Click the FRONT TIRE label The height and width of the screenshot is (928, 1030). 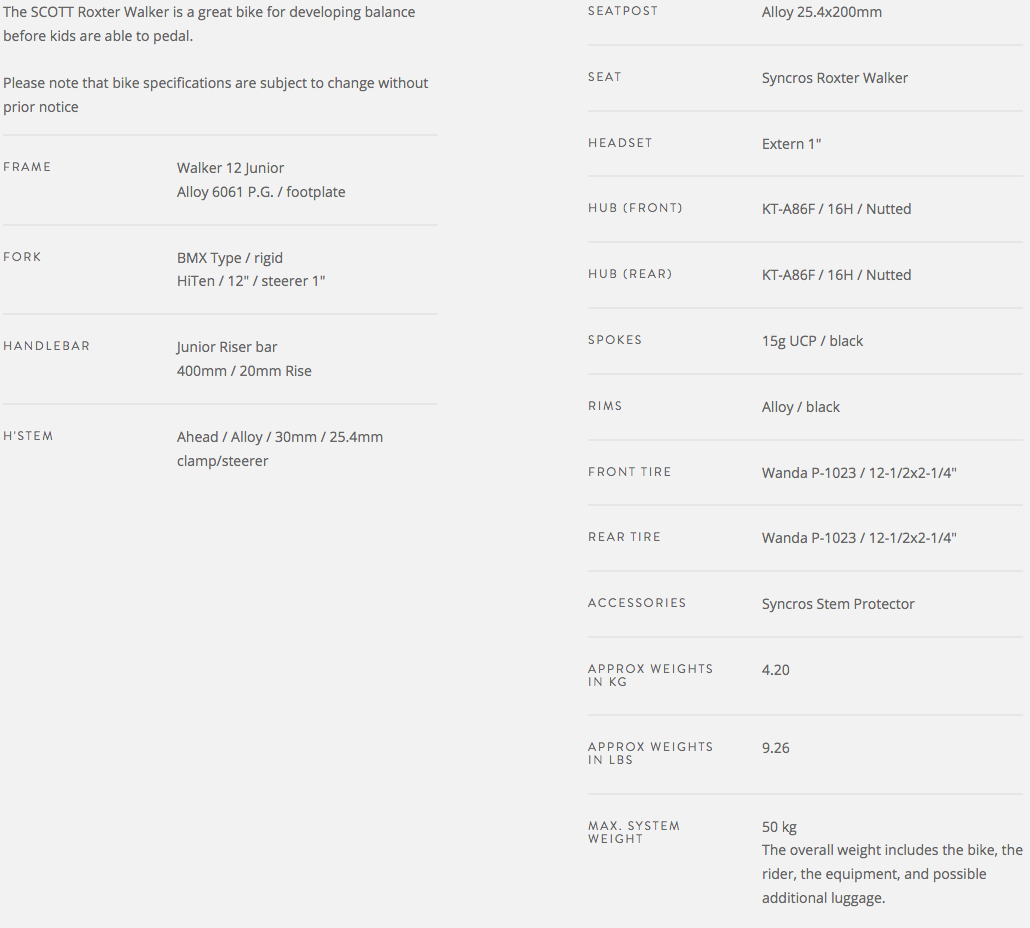coord(629,472)
